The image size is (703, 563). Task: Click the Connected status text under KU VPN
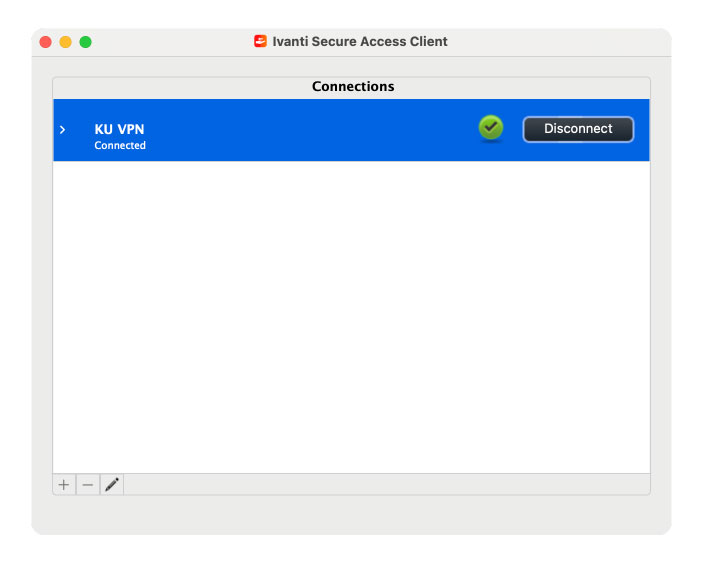[120, 146]
